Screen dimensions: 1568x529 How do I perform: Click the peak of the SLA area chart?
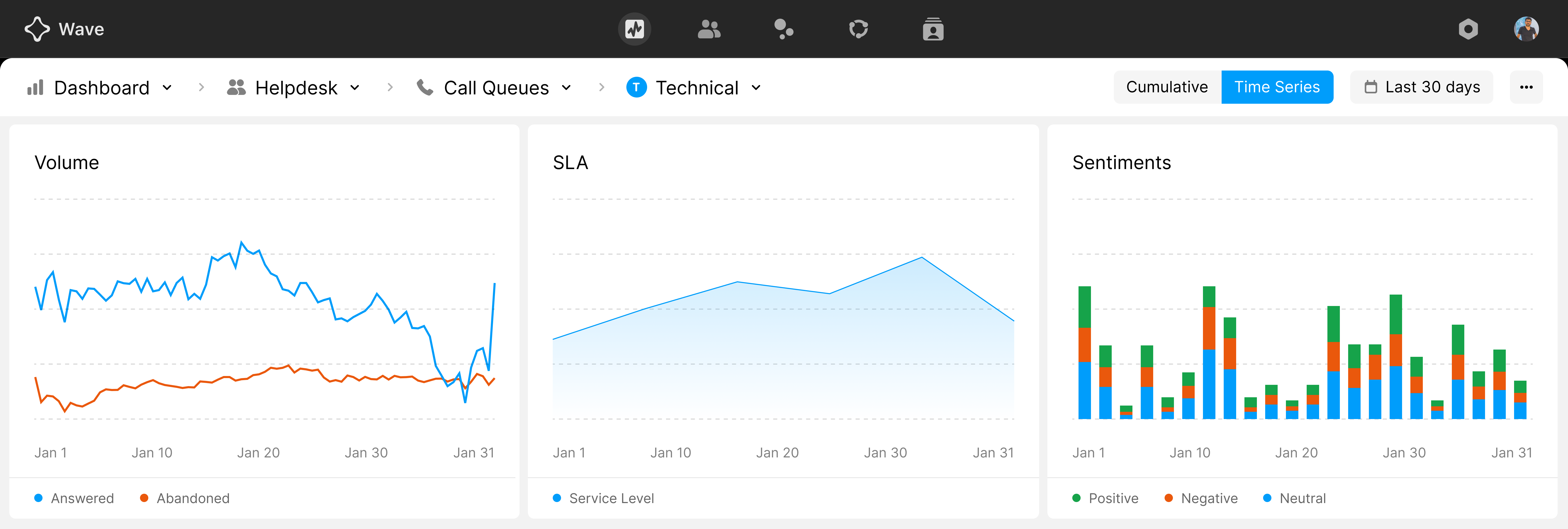(x=922, y=257)
